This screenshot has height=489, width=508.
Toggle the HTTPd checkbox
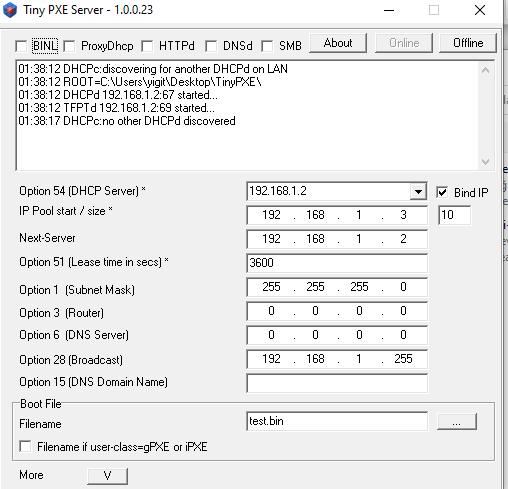click(147, 46)
